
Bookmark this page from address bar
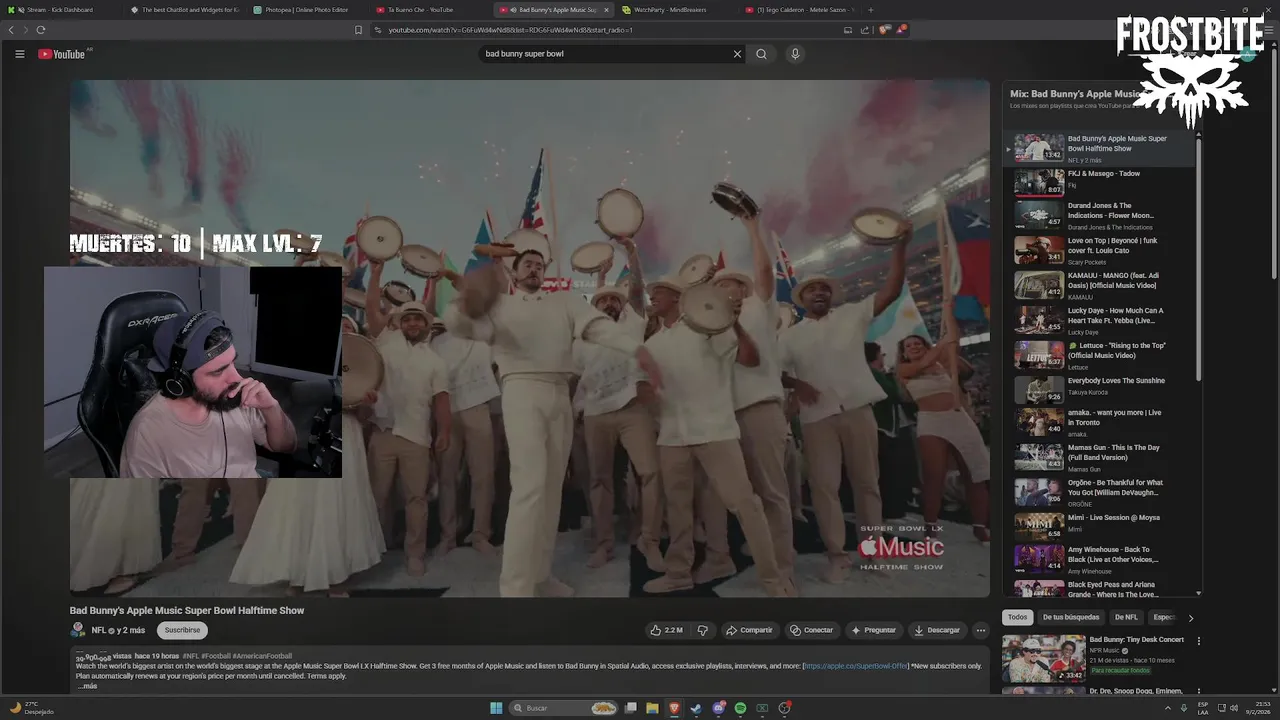click(359, 30)
